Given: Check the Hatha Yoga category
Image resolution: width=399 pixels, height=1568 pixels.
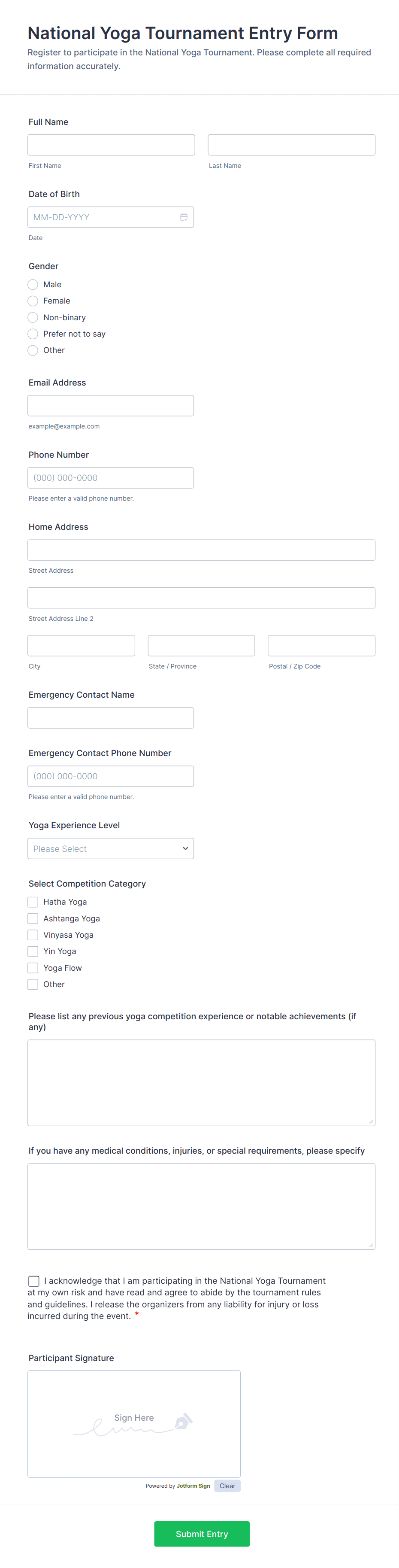Looking at the screenshot, I should [x=33, y=902].
